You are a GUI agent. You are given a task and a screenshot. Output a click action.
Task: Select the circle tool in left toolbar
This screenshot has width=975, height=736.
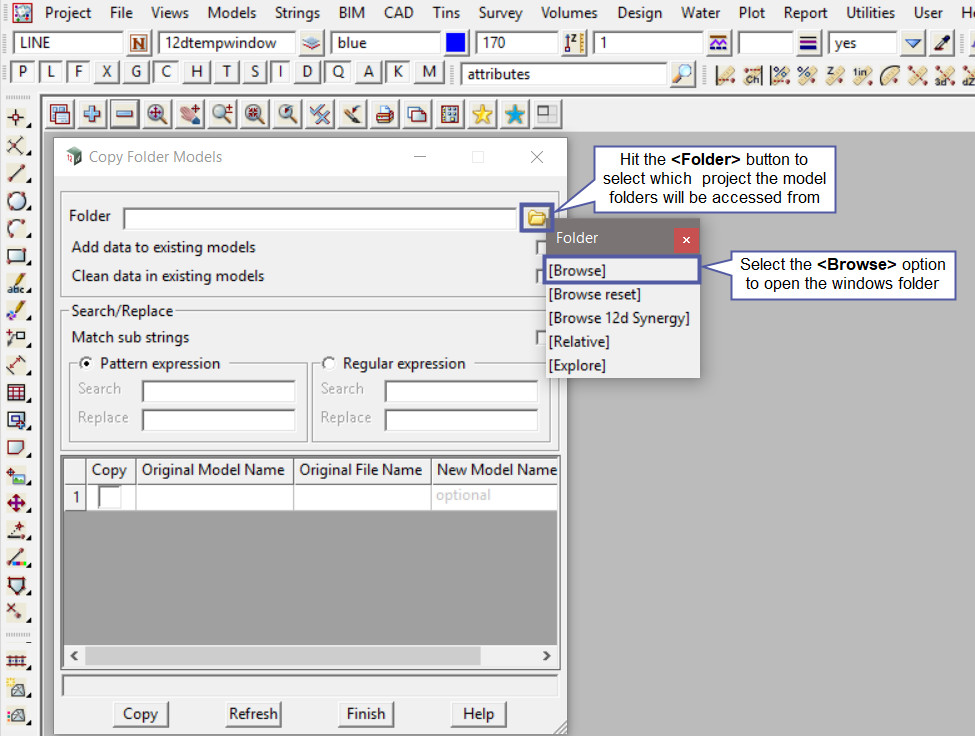[x=16, y=201]
